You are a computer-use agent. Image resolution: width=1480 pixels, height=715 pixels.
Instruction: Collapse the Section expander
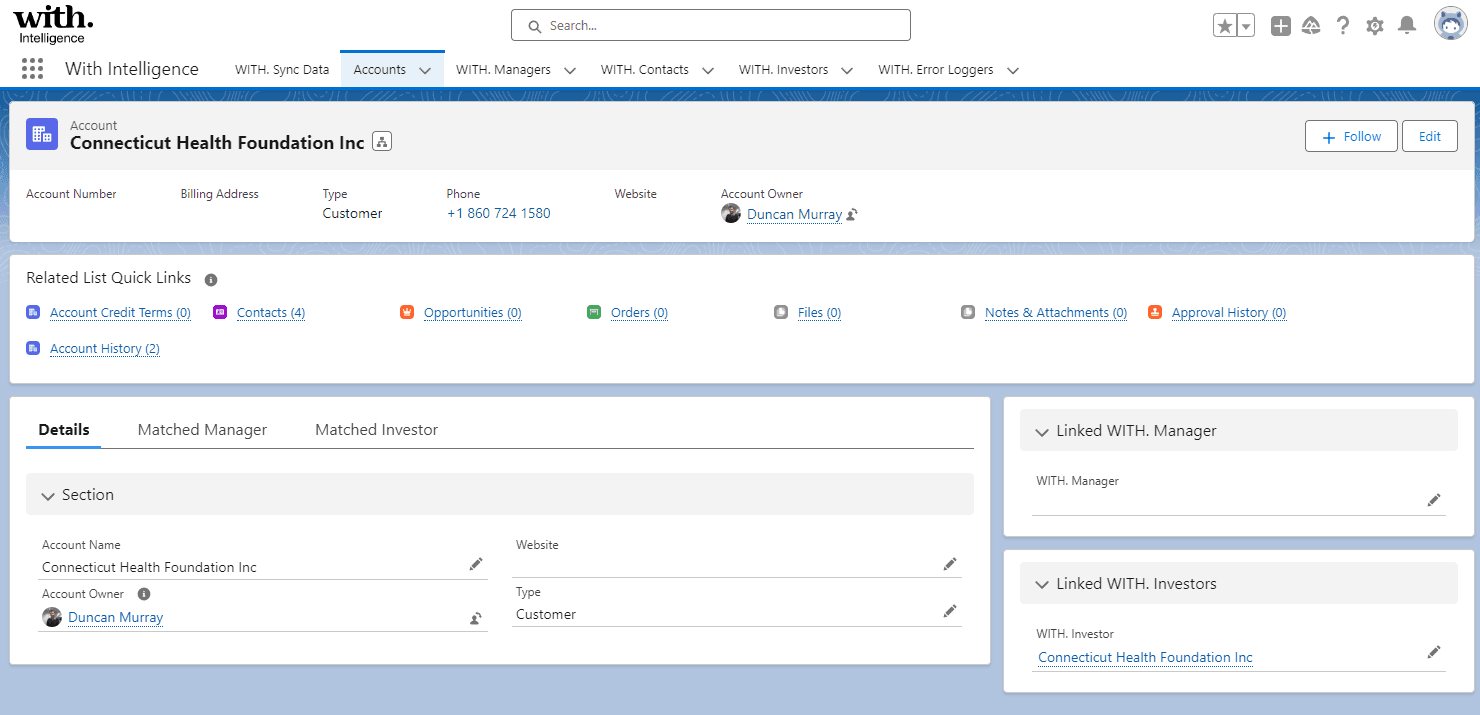(x=48, y=496)
